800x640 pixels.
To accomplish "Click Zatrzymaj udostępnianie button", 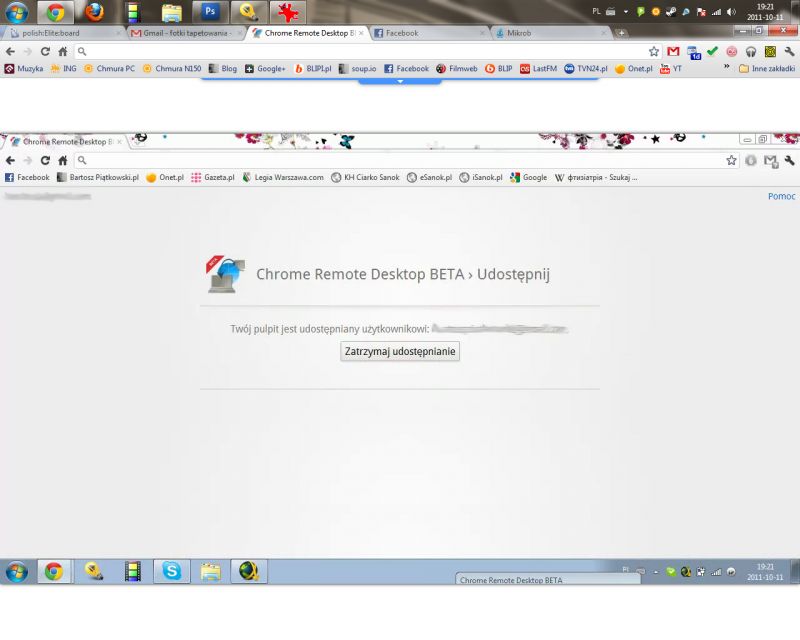I will click(x=400, y=351).
